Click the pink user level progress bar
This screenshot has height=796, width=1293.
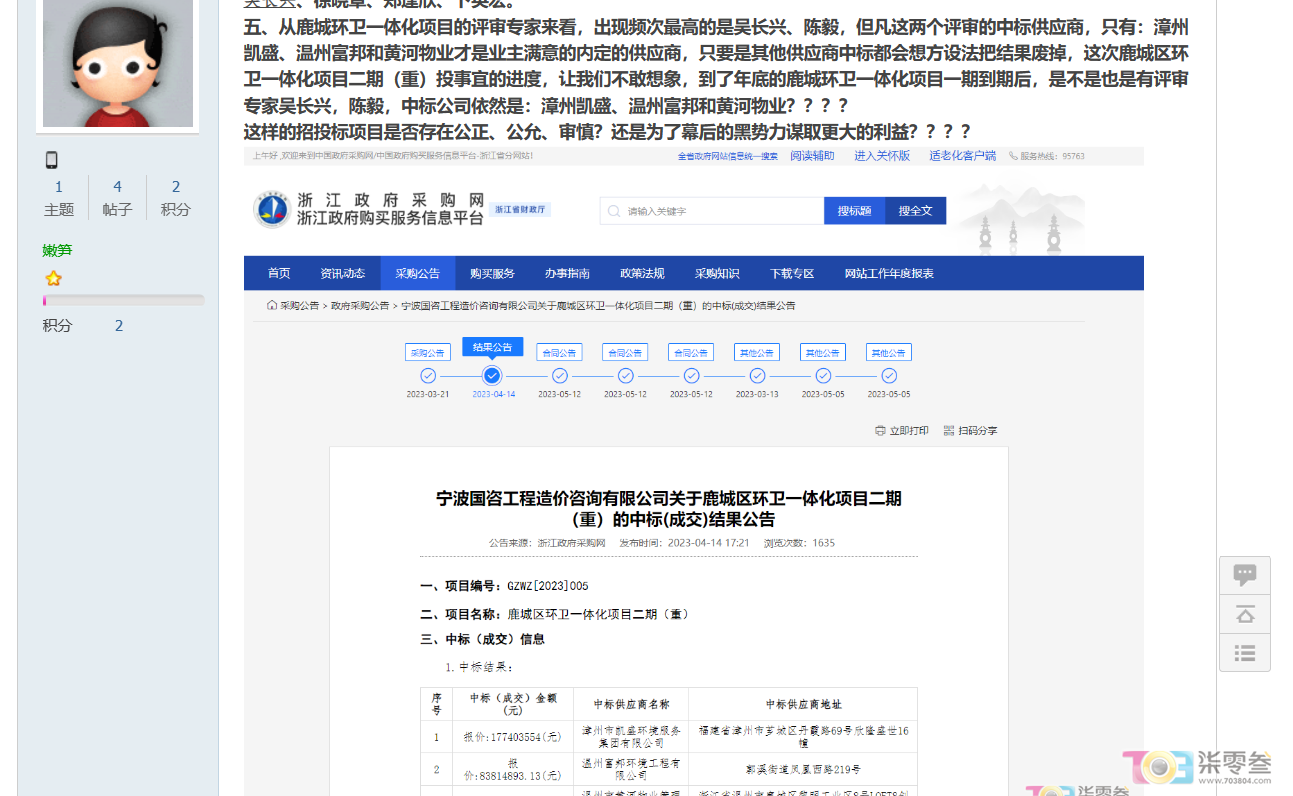tap(123, 300)
